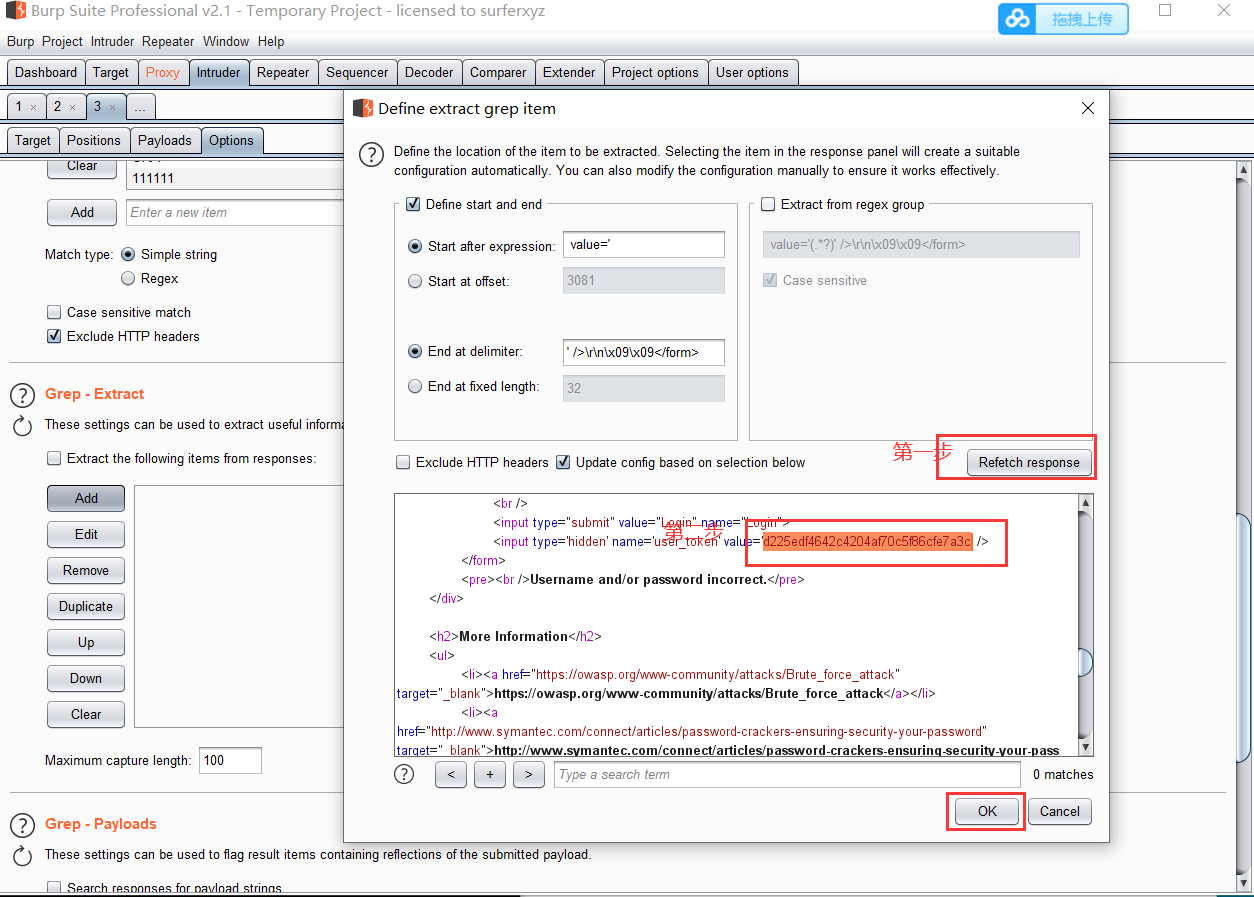The width and height of the screenshot is (1254, 897).
Task: Toggle Define start and end checkbox
Action: 413,204
